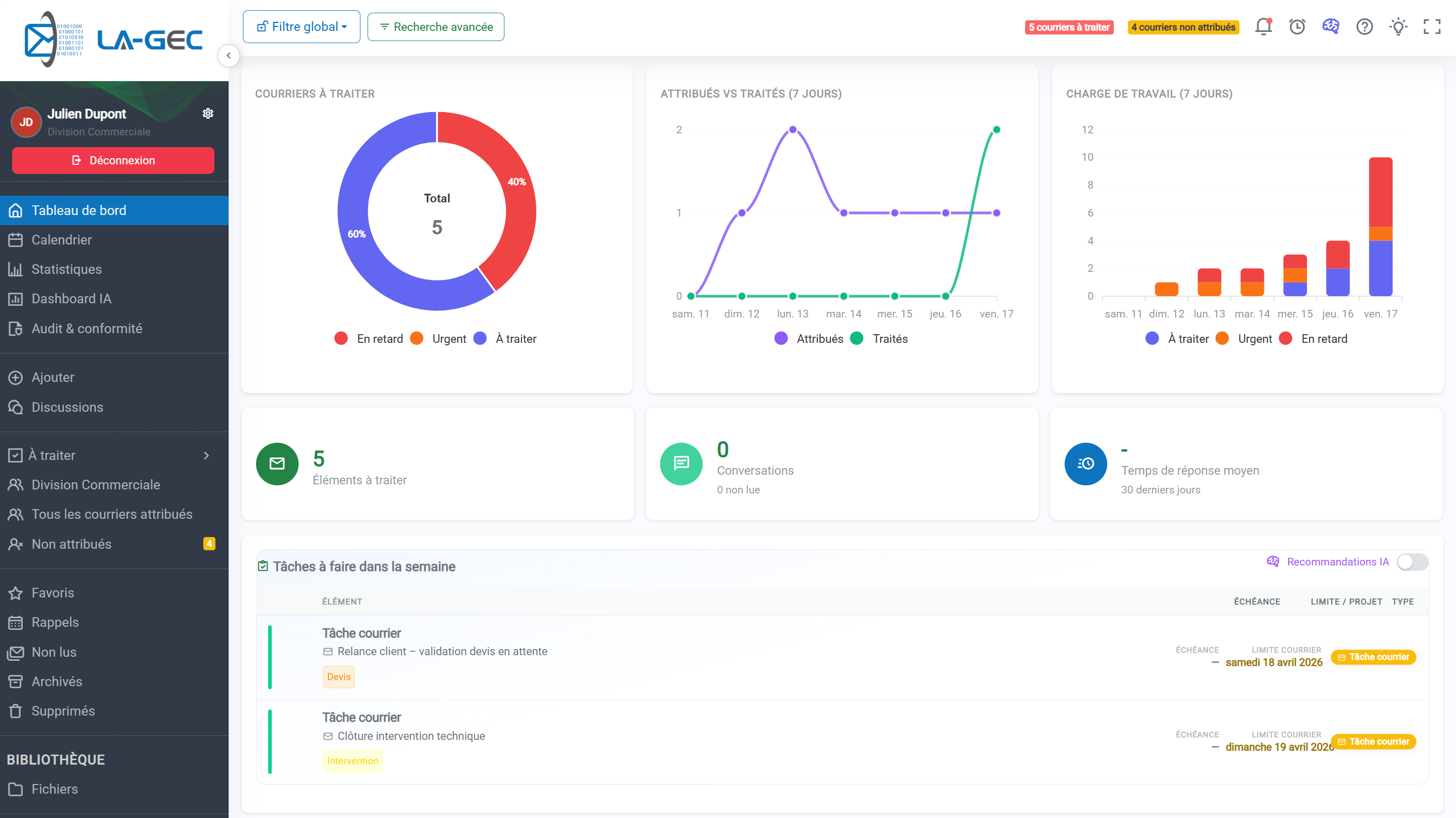Enter fullscreen mode icon
The width and height of the screenshot is (1456, 818).
1432,26
